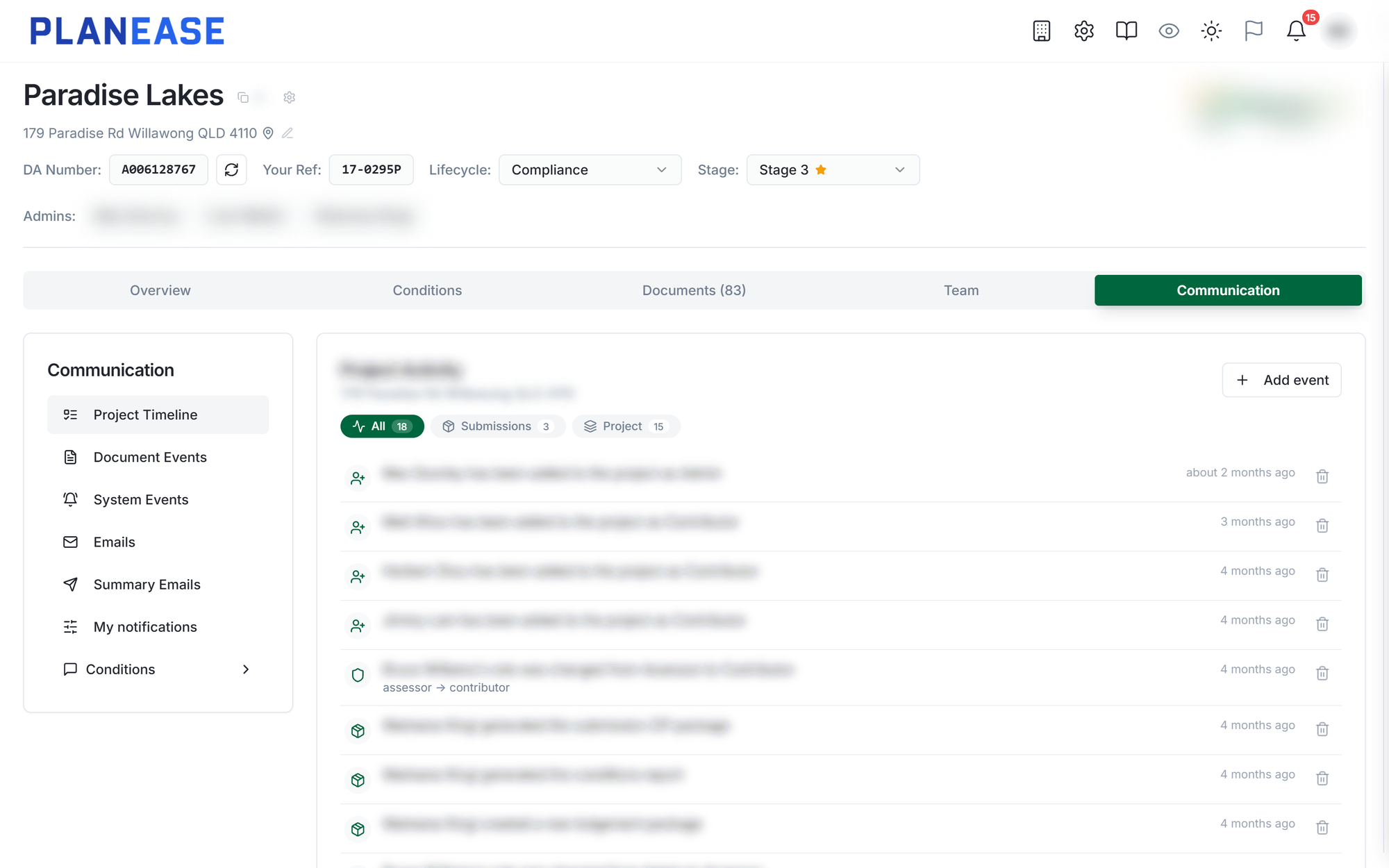Screen dimensions: 1389x868
Task: Switch to the Conditions tab
Action: pyautogui.click(x=427, y=290)
